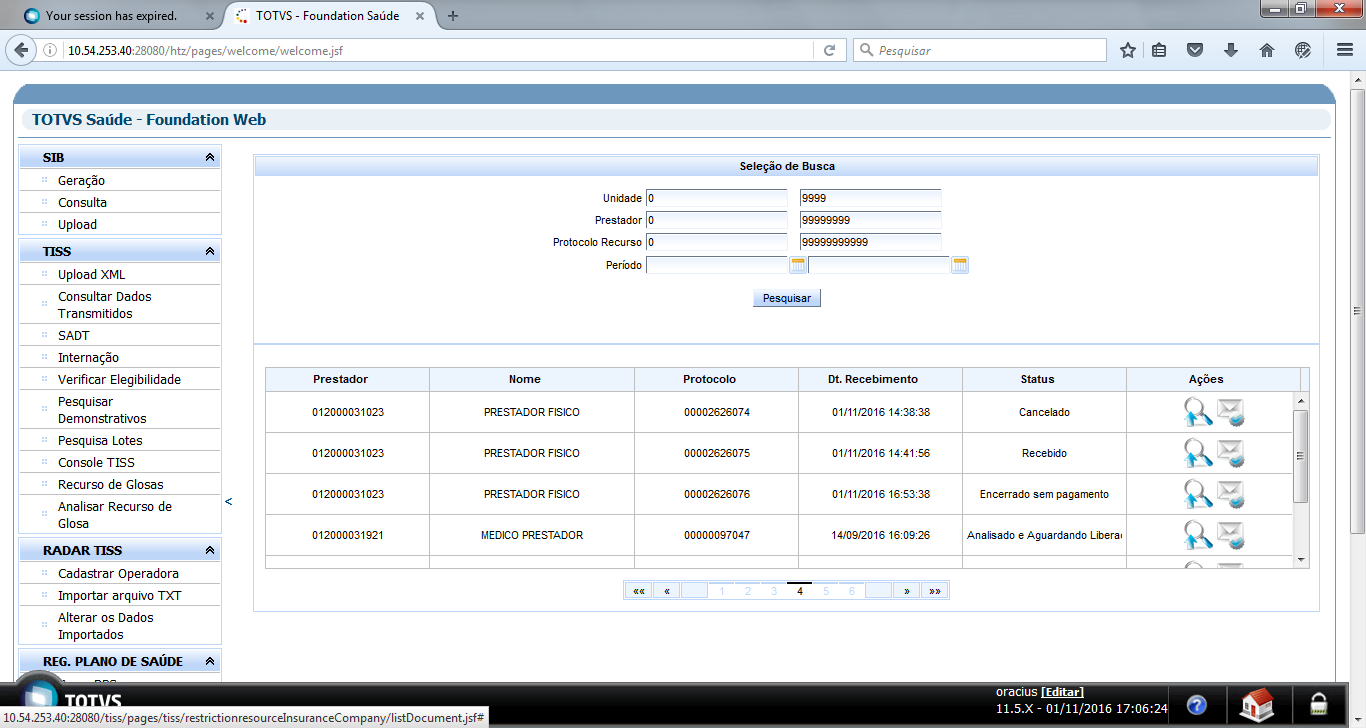1366x728 pixels.
Task: Click envelope icon for protocol 00002626074
Action: (1230, 412)
